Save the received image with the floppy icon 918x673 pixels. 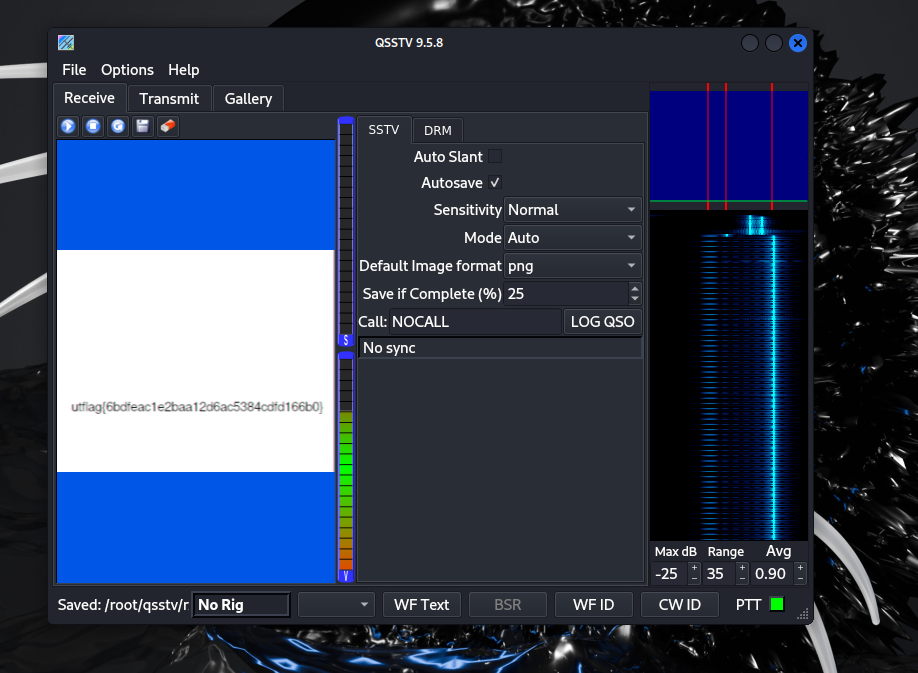pos(143,126)
